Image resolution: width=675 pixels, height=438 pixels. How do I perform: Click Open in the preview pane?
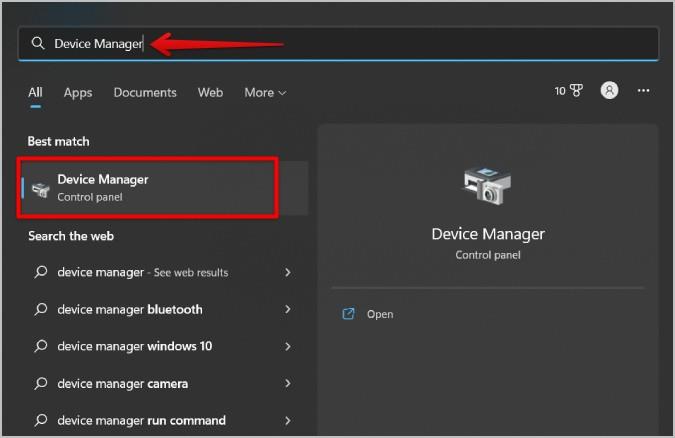tap(380, 314)
